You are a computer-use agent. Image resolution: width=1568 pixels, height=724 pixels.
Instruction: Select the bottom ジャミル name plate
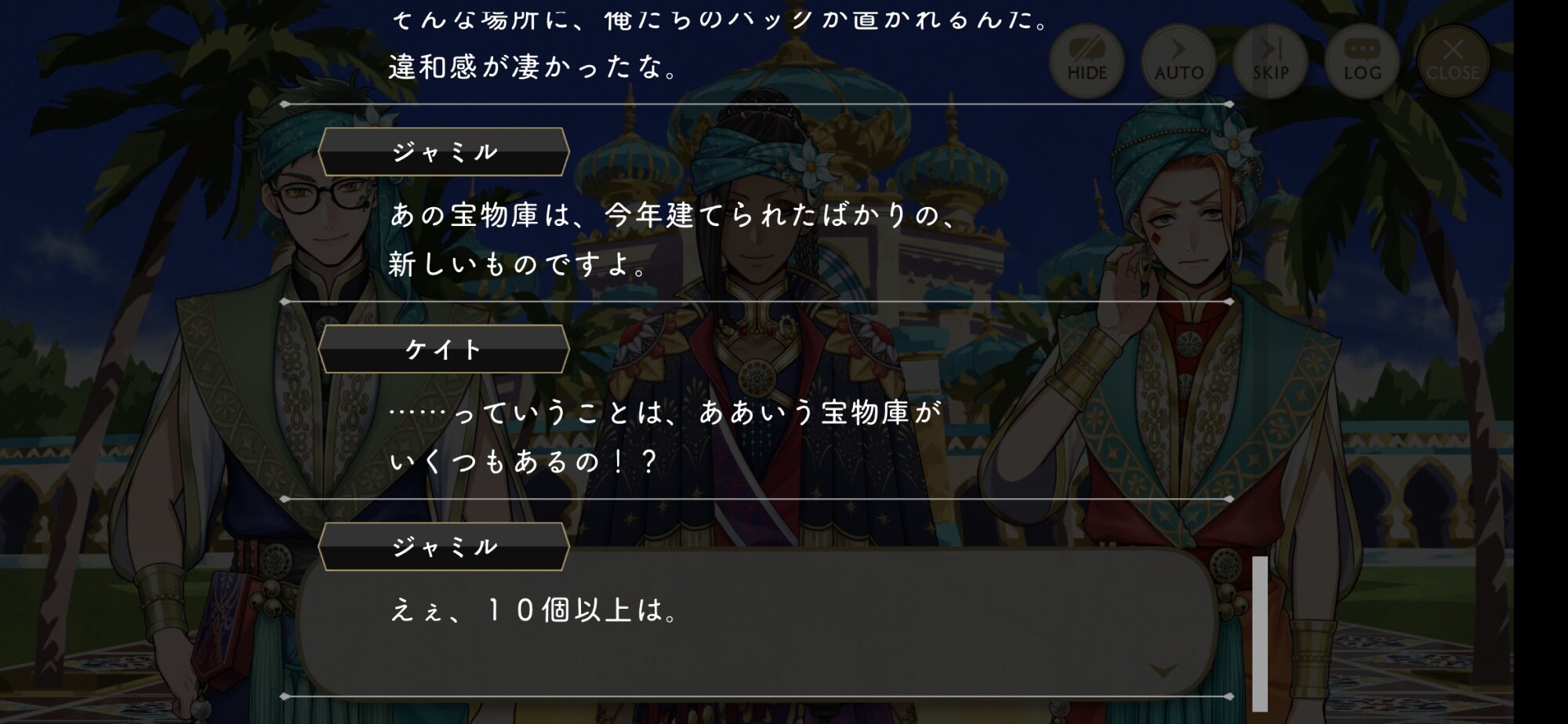444,547
